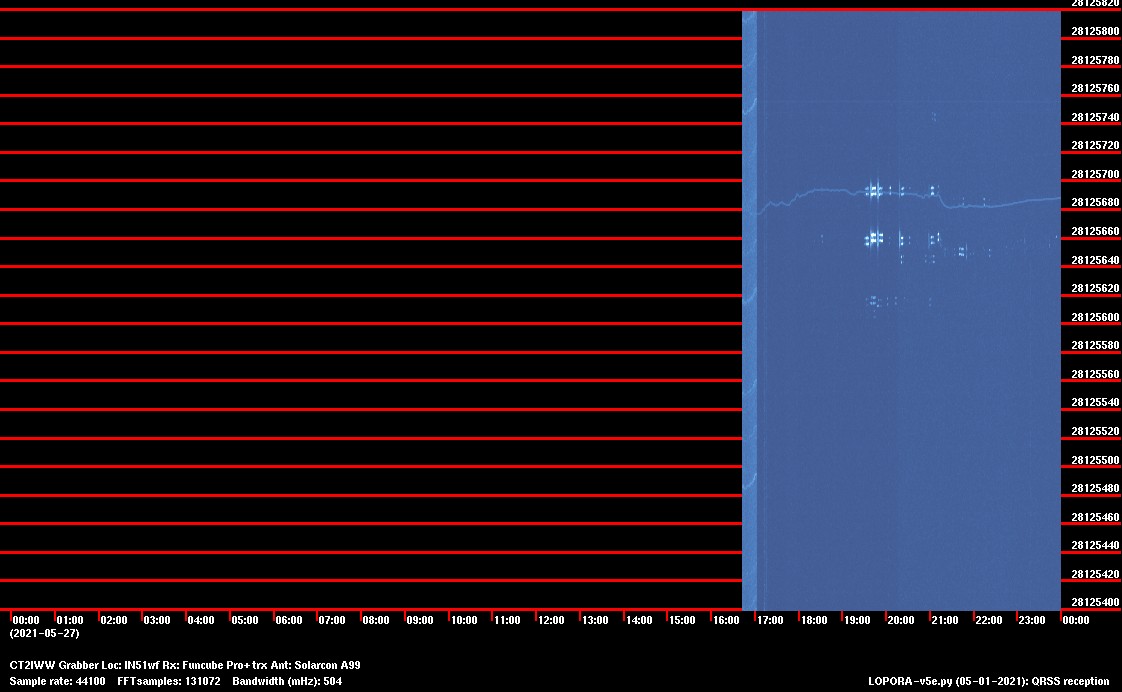The image size is (1122, 692).
Task: Select the 28125460 frequency label
Action: point(1095,517)
